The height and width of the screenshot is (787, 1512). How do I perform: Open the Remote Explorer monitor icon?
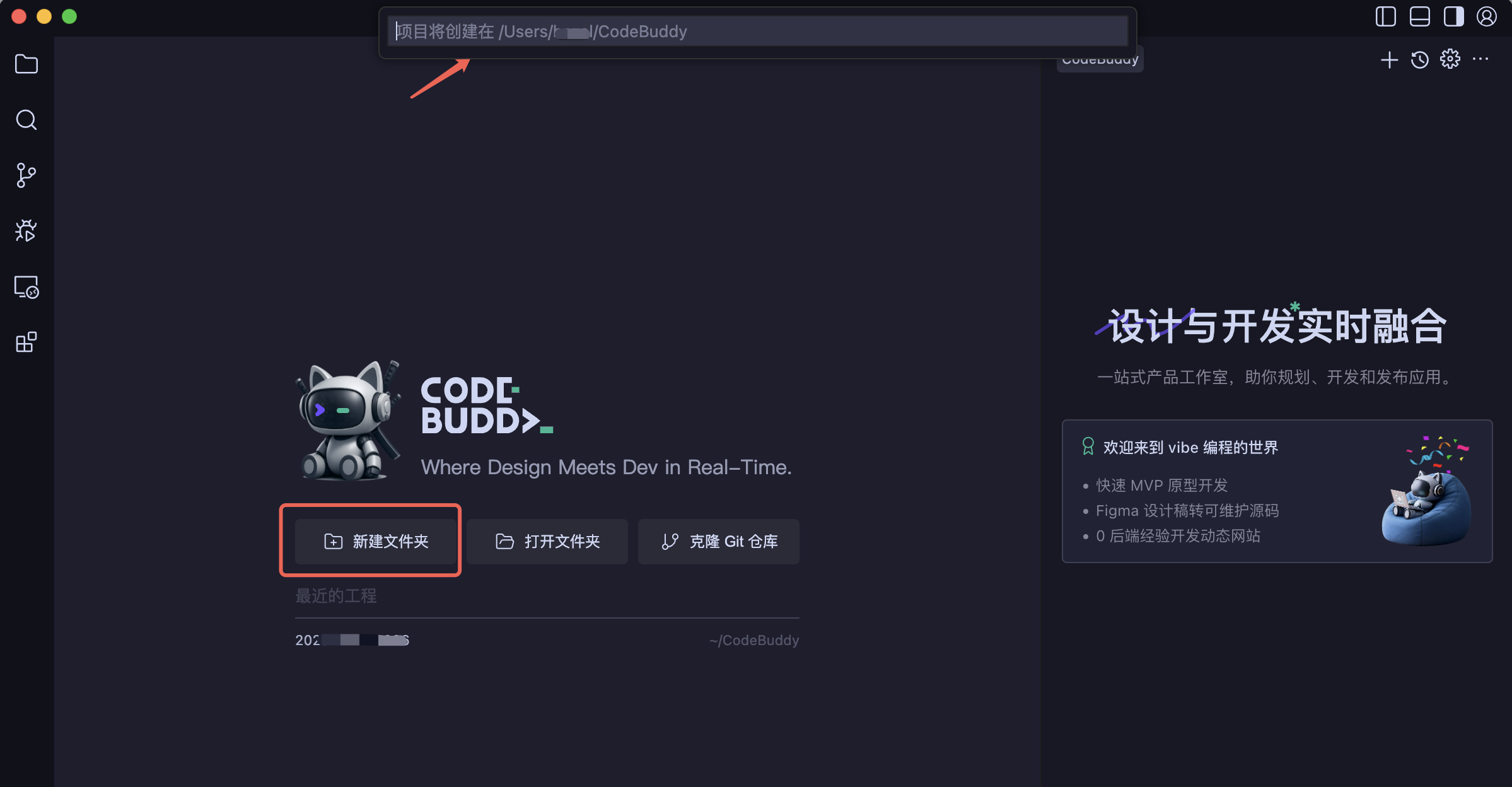[26, 287]
